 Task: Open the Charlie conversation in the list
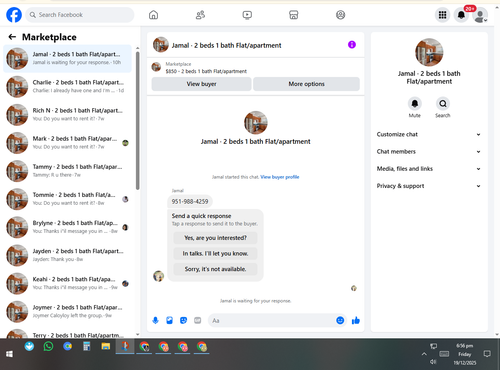point(67,86)
